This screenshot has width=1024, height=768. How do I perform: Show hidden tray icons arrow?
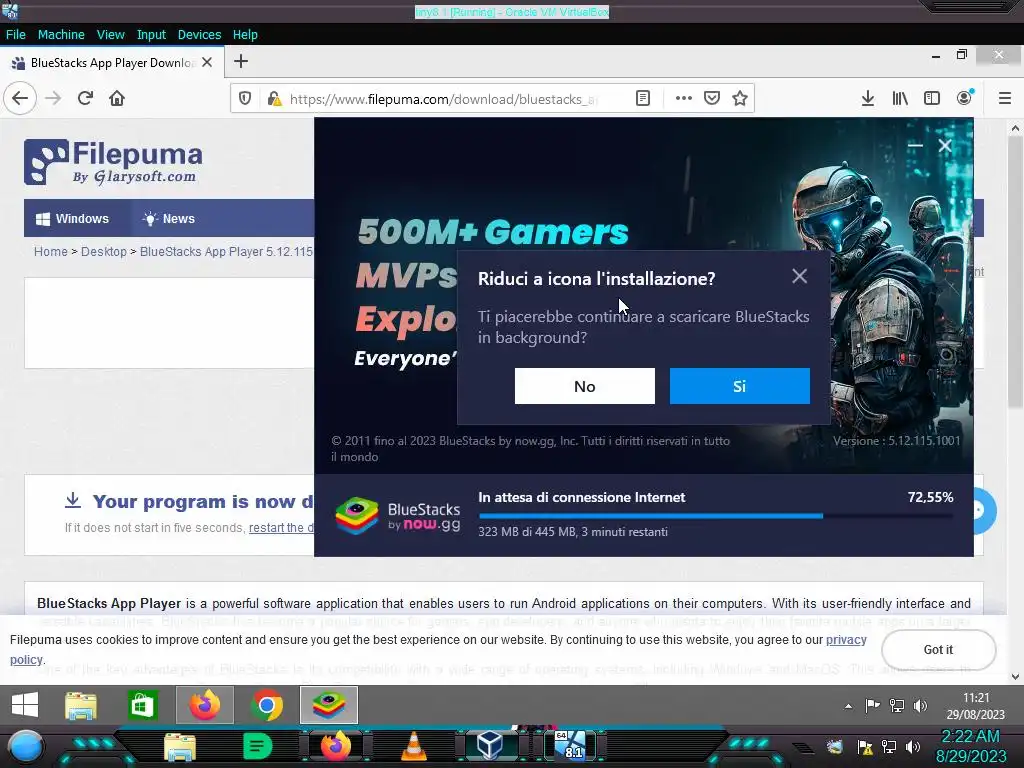coord(848,706)
